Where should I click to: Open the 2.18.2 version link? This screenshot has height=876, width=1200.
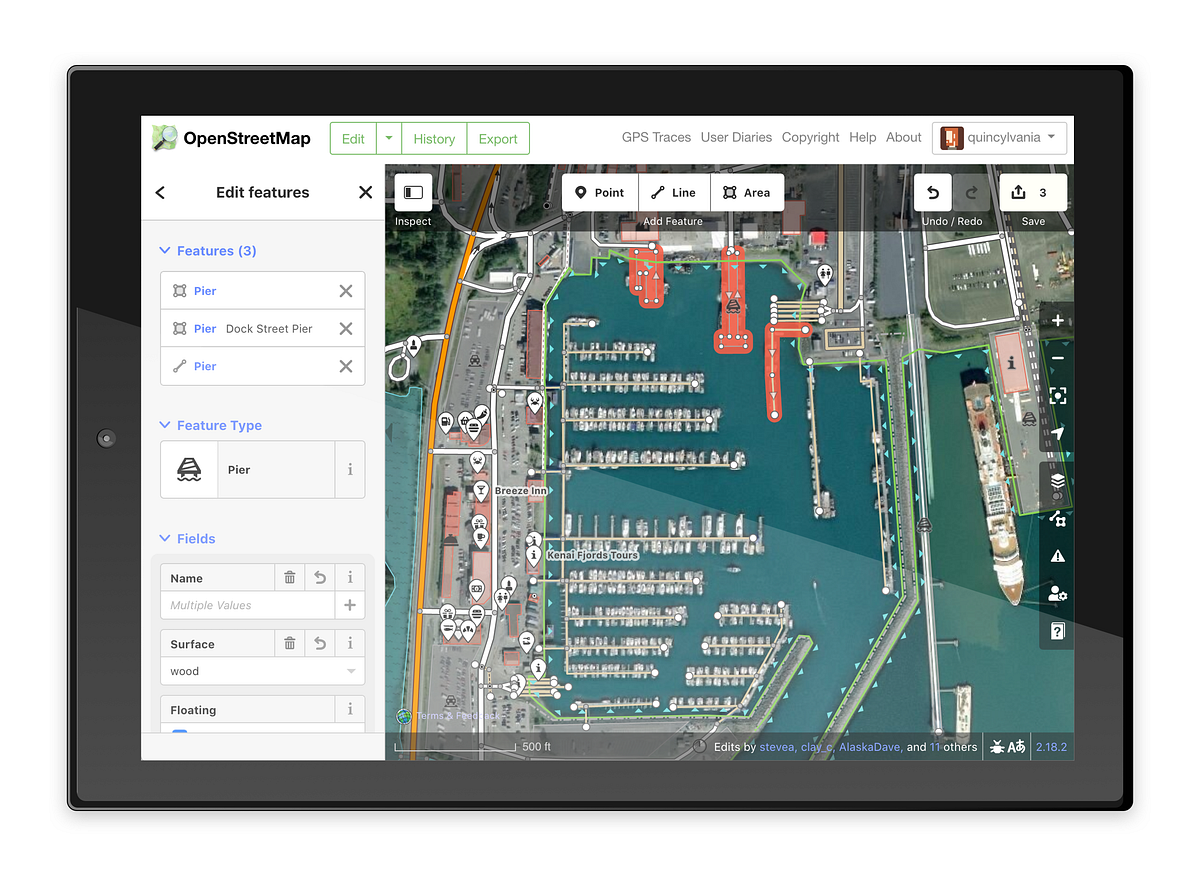point(1051,746)
